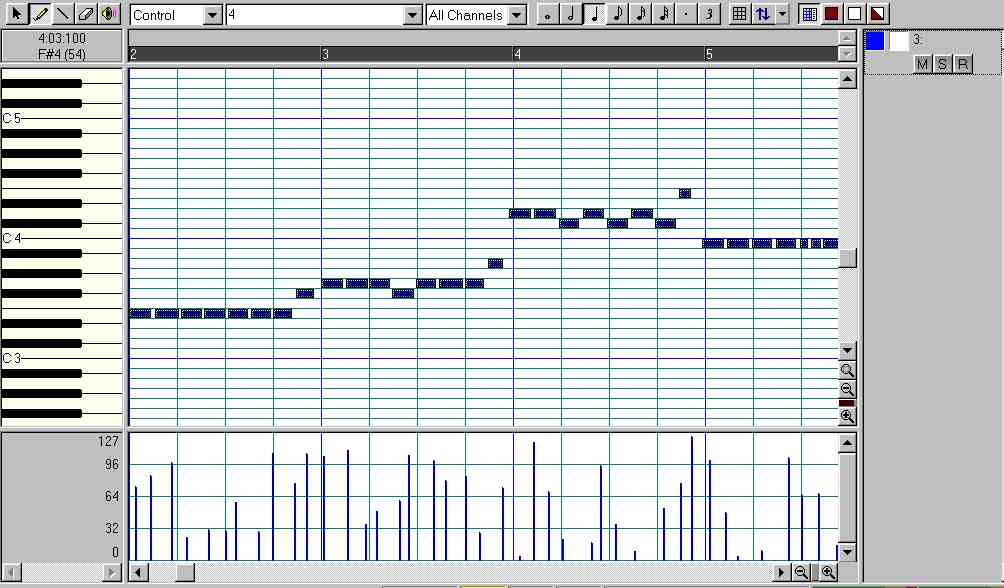Select the line drawing tool
The image size is (1004, 588).
pos(63,13)
